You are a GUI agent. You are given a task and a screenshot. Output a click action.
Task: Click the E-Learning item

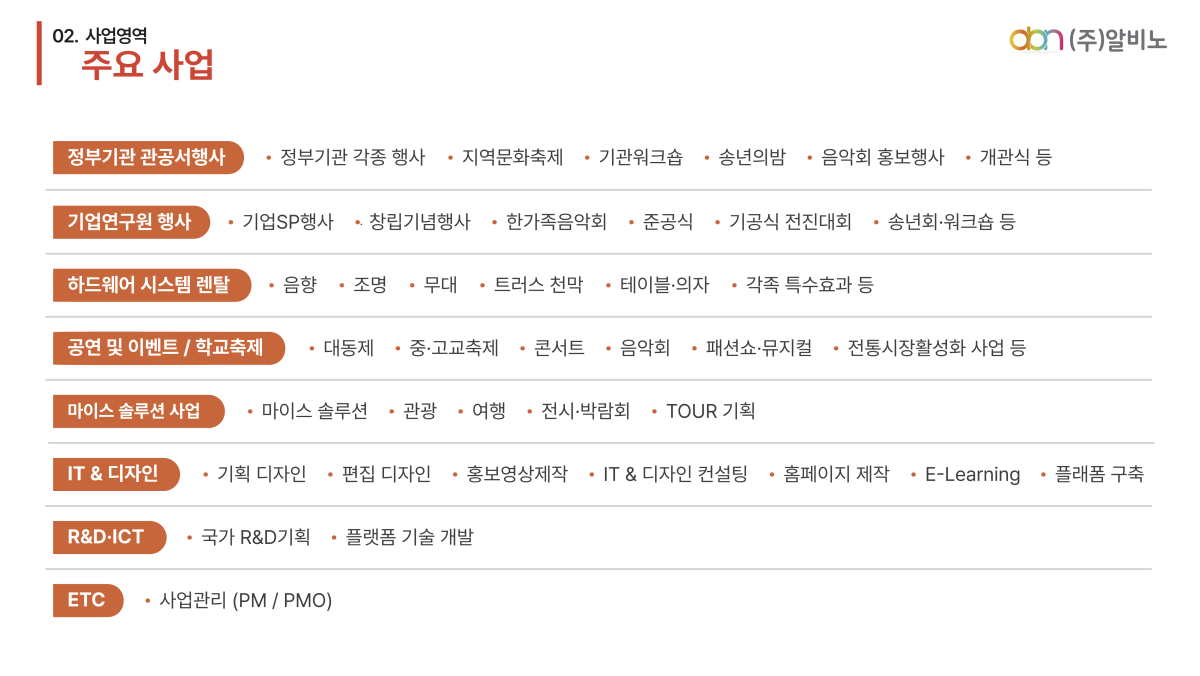[x=972, y=474]
